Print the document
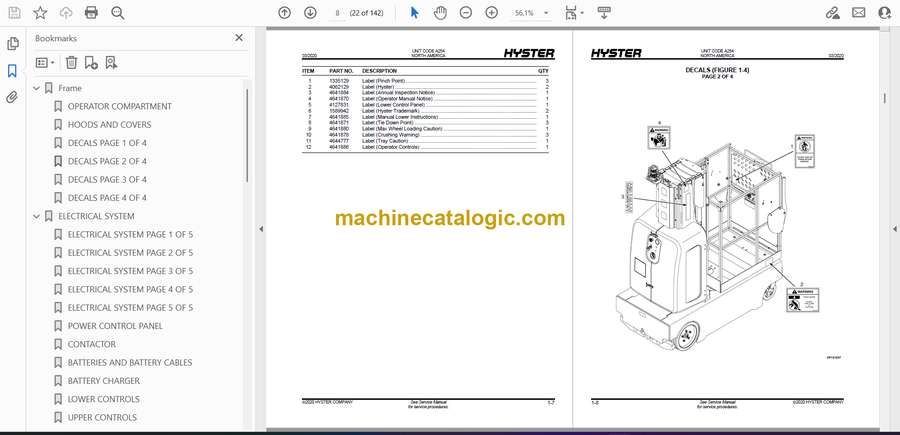The width and height of the screenshot is (900, 435). [91, 13]
